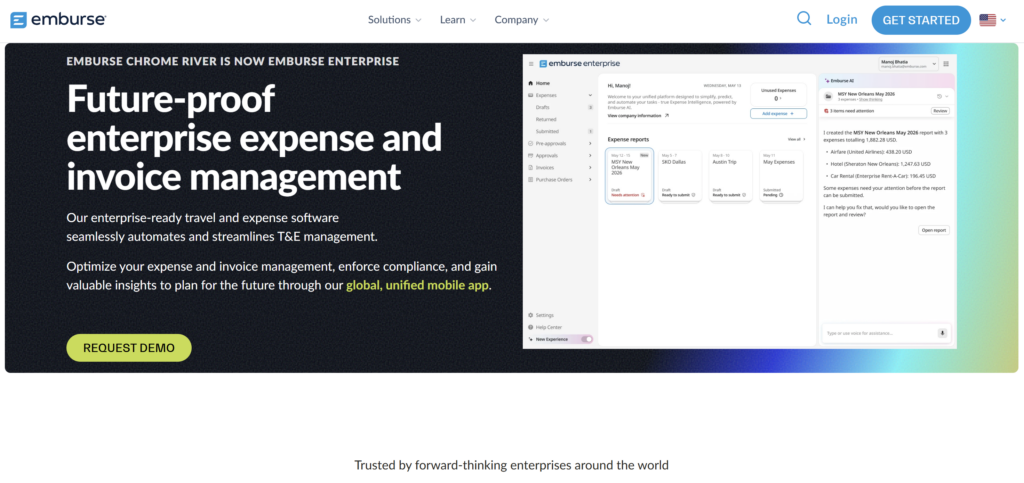The height and width of the screenshot is (483, 1024).
Task: Click the Drafts count badge
Action: 590,107
